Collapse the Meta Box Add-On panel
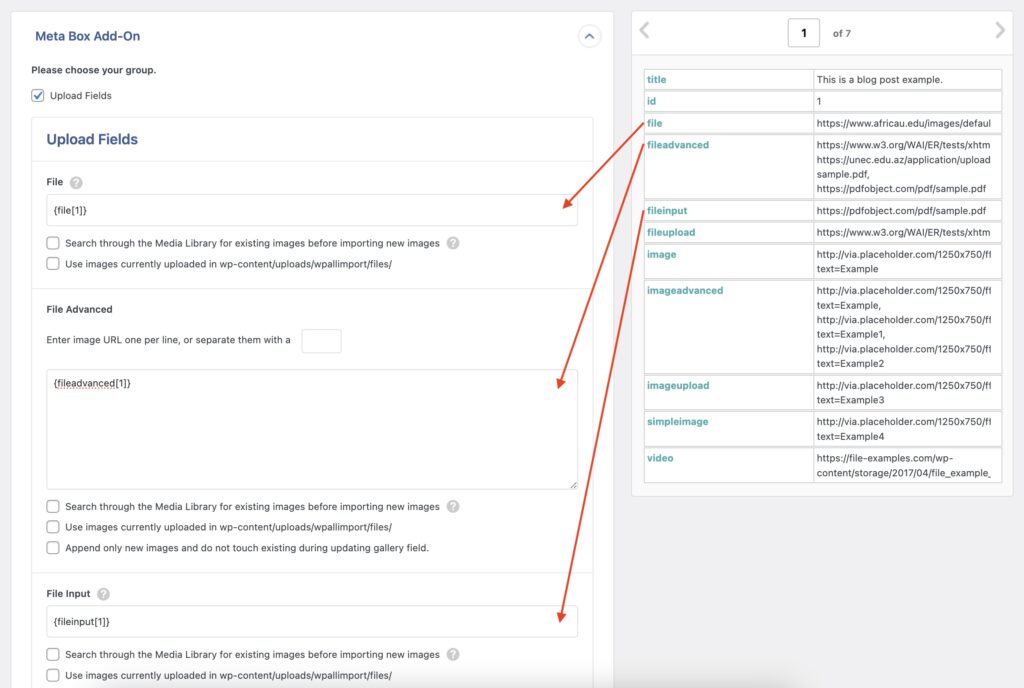The width and height of the screenshot is (1024, 688). [590, 36]
